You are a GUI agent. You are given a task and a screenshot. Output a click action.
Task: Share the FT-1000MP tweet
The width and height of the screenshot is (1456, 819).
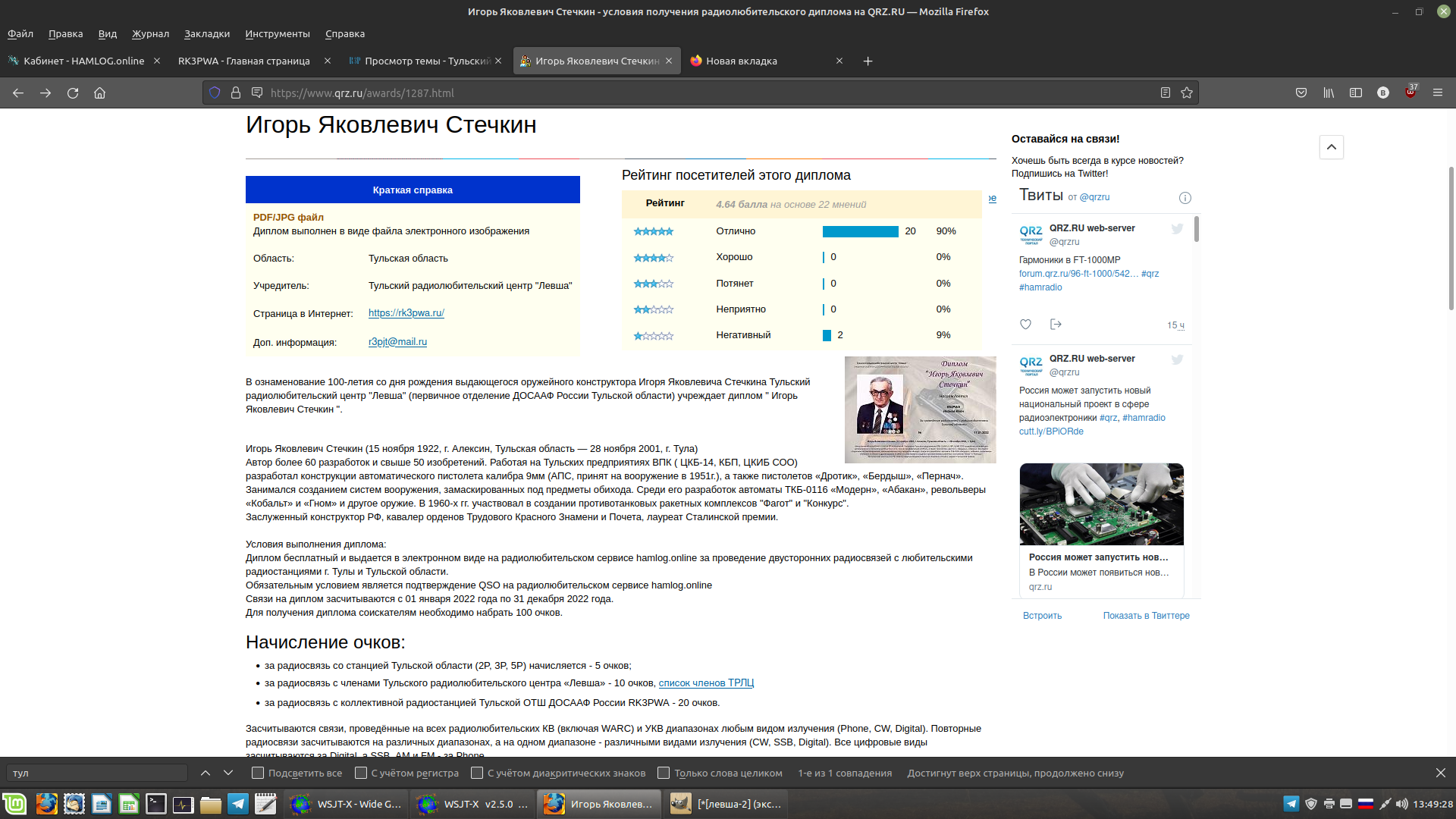click(1056, 325)
